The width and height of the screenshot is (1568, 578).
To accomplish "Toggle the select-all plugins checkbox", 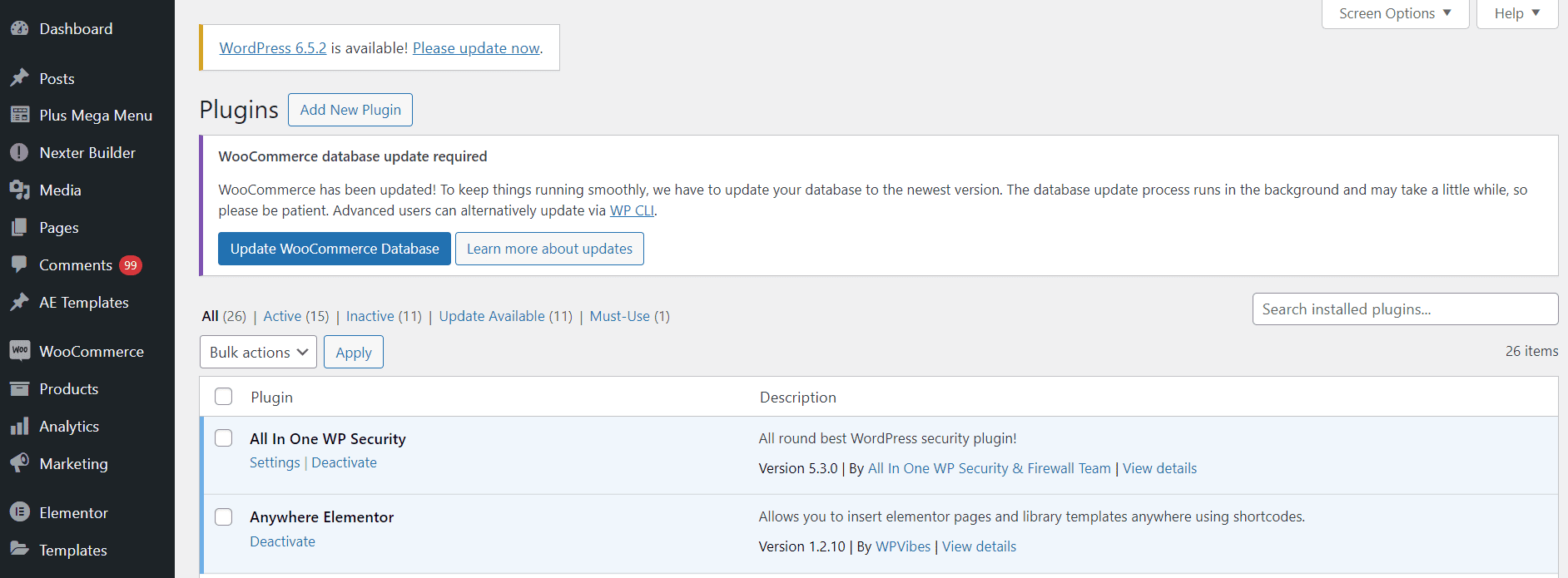I will [x=224, y=397].
